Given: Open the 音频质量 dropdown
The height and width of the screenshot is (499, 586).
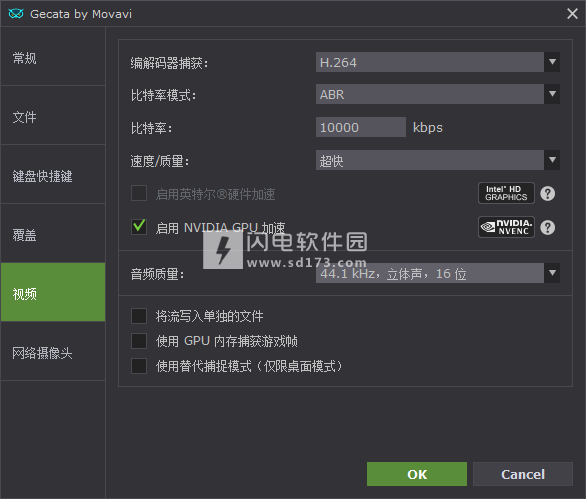Looking at the screenshot, I should (437, 273).
